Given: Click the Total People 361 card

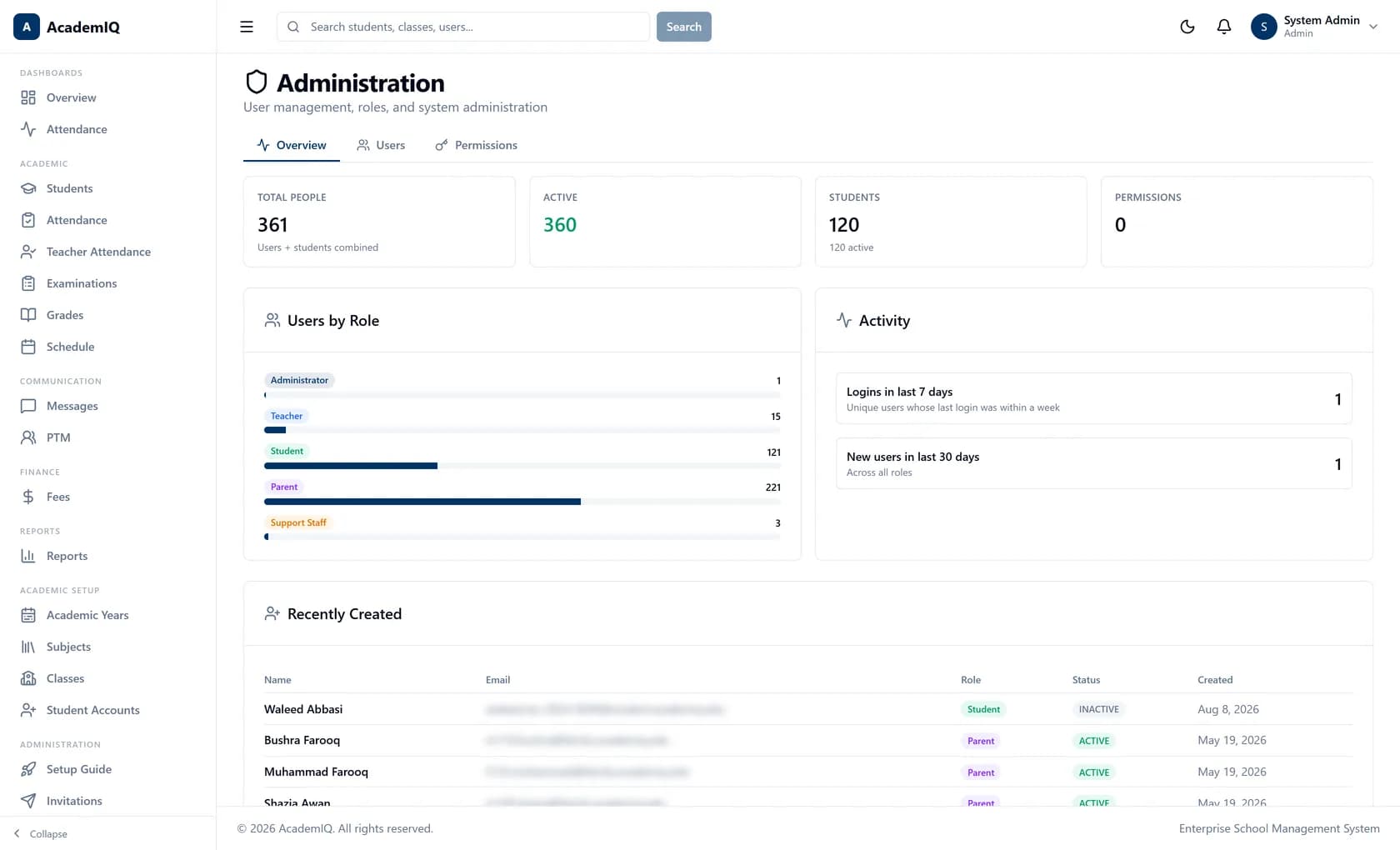Looking at the screenshot, I should click(x=379, y=222).
